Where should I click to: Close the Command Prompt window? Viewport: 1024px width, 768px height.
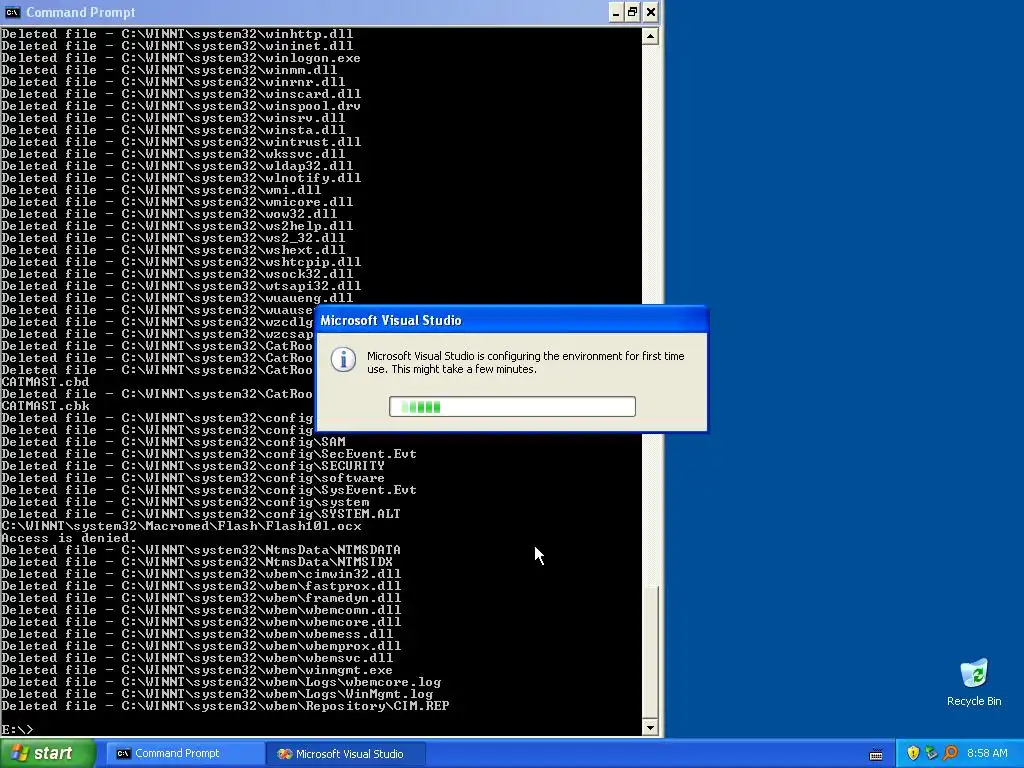point(650,12)
